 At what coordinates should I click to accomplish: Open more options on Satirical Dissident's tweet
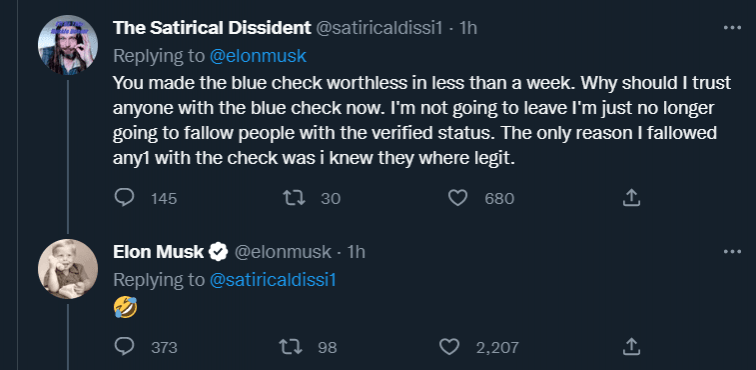click(732, 28)
